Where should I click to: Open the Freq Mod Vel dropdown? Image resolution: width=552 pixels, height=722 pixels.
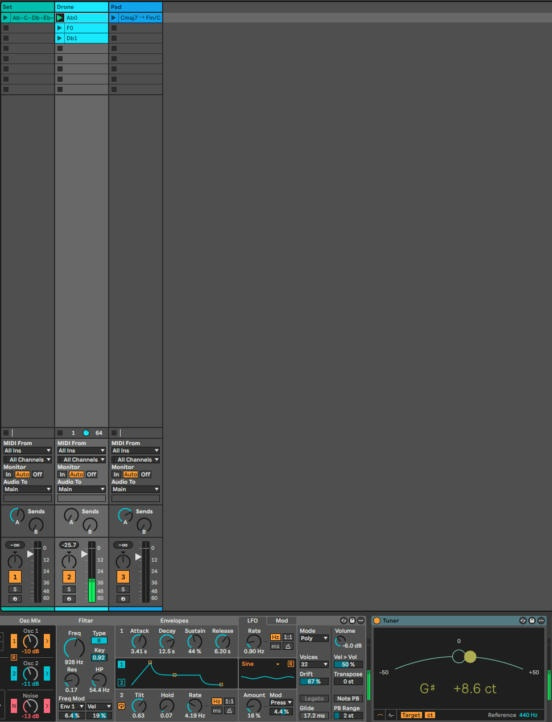(x=99, y=706)
